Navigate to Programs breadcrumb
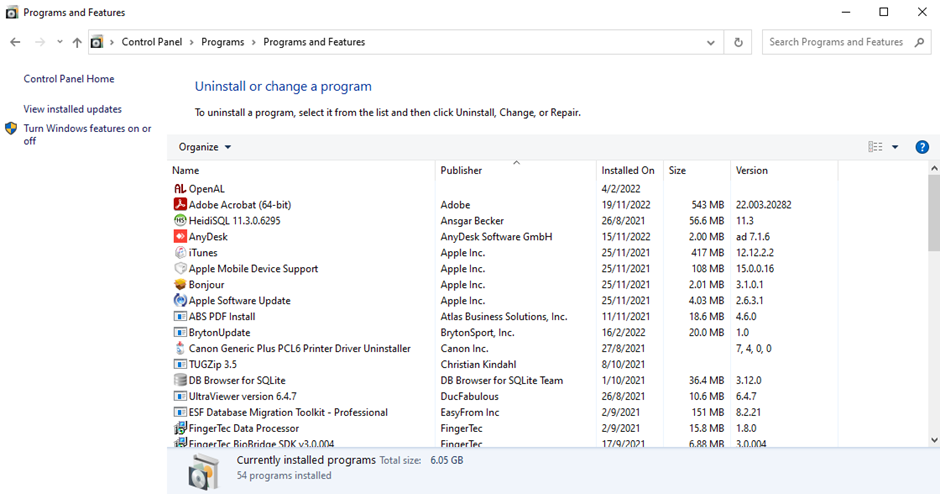Image resolution: width=940 pixels, height=494 pixels. (222, 42)
